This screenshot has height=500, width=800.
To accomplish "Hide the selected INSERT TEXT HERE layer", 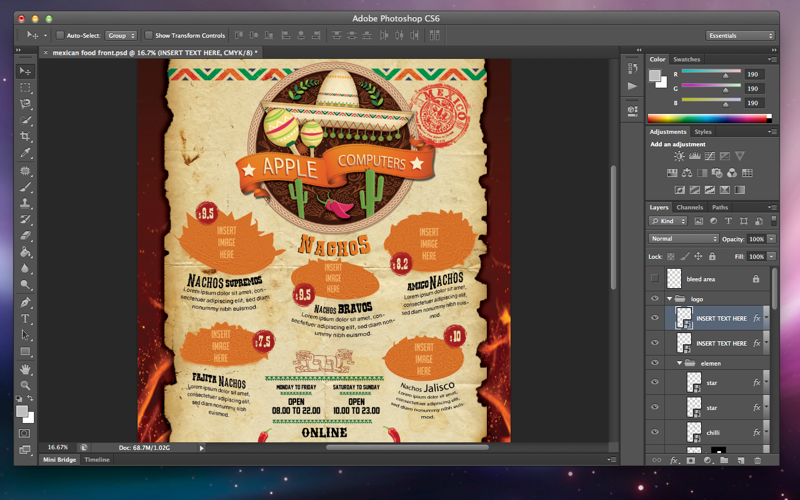I will point(655,317).
